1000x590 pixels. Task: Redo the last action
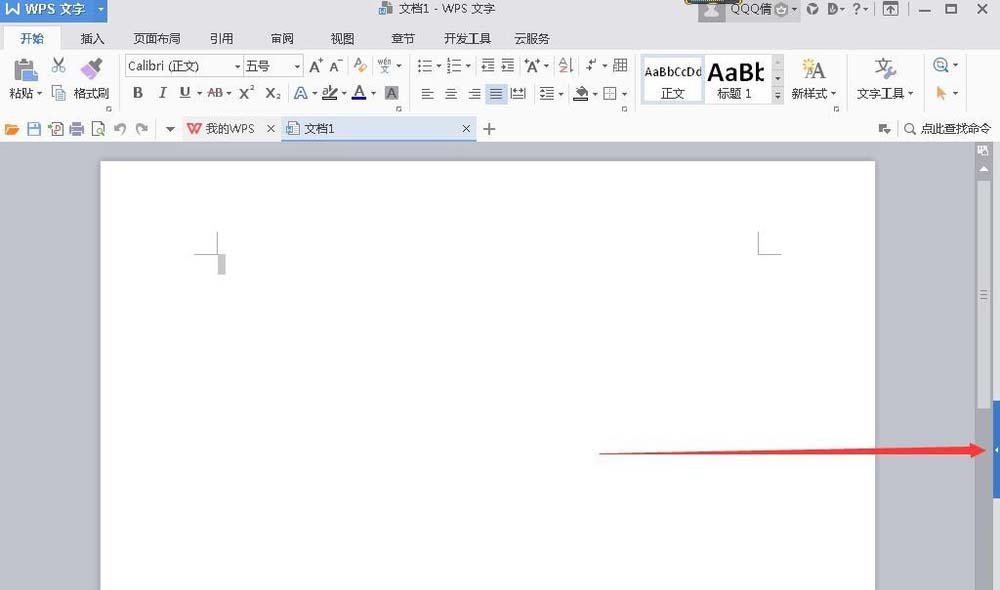coord(142,129)
